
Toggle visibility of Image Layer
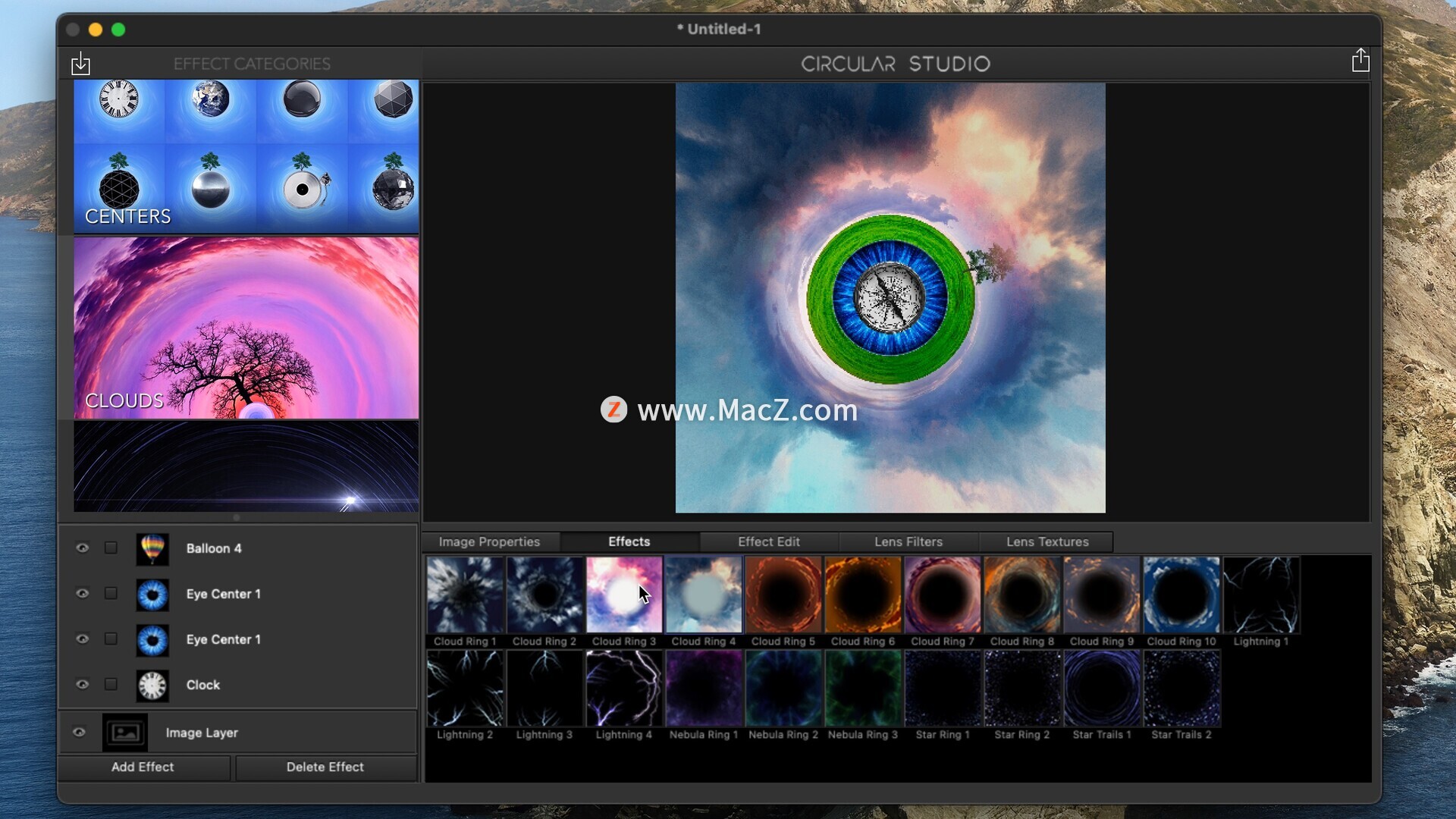tap(79, 732)
